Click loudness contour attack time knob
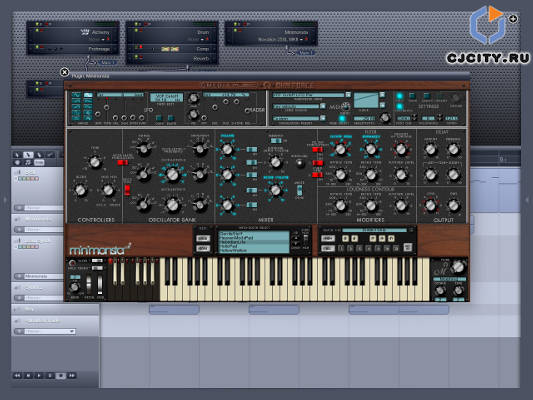 (340, 205)
